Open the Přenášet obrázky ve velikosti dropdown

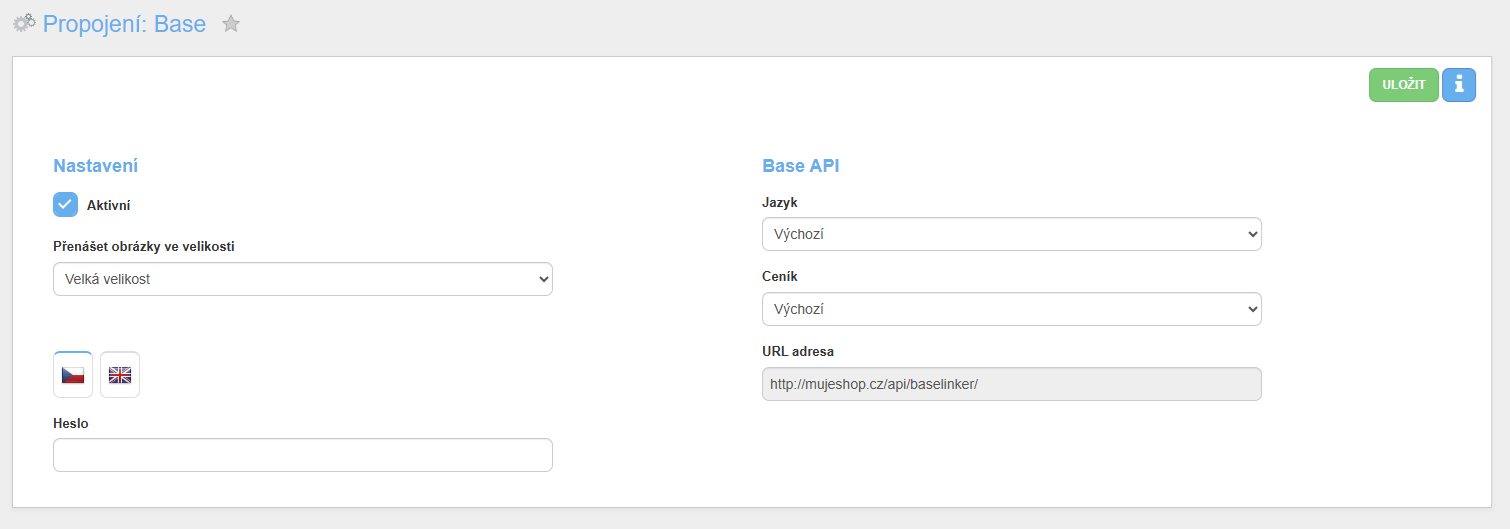303,279
